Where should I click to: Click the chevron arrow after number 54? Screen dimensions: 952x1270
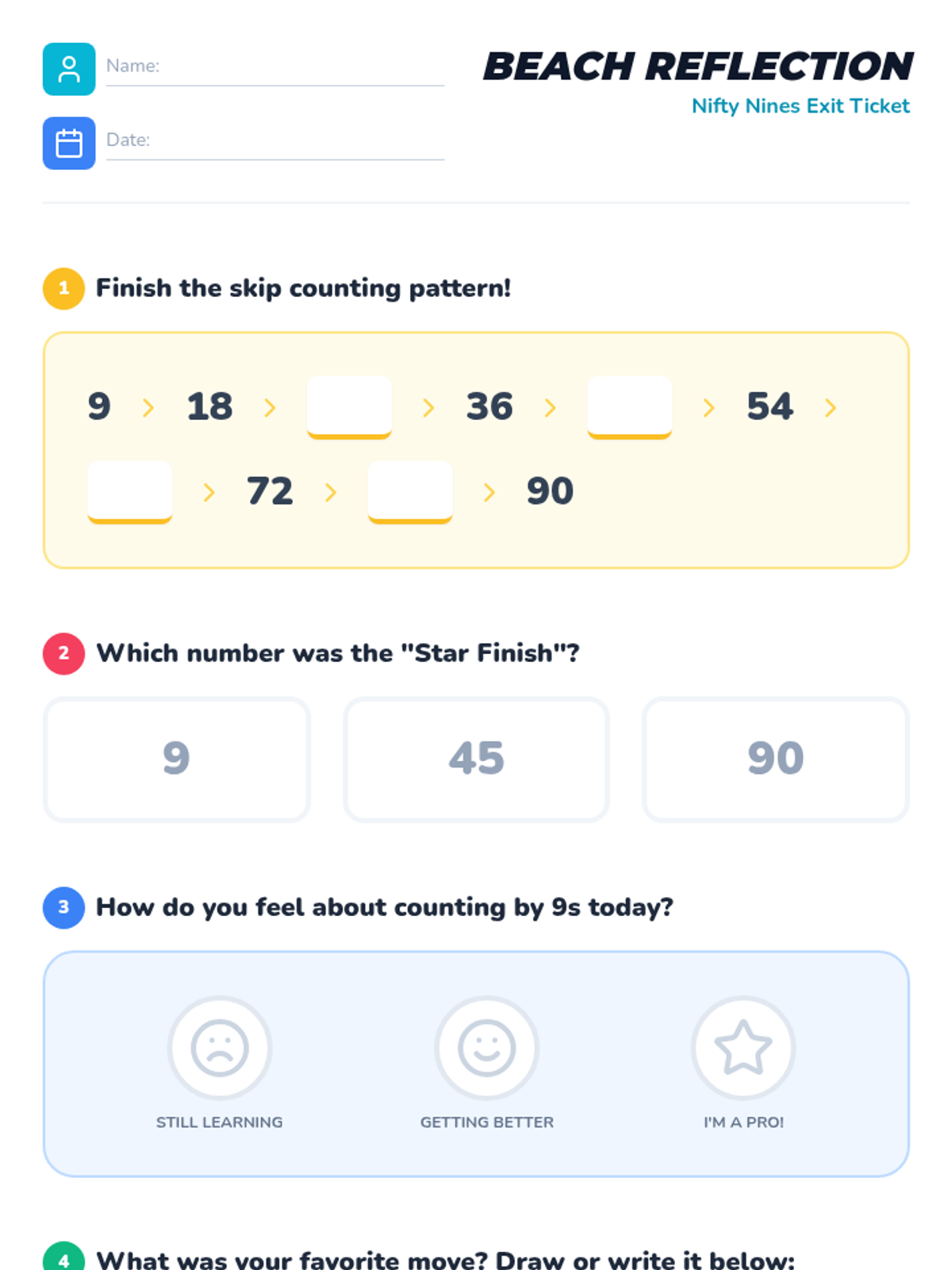[830, 408]
